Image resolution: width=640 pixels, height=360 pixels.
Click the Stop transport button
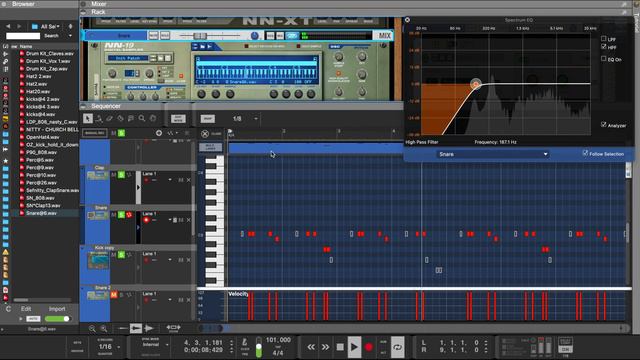pos(340,347)
